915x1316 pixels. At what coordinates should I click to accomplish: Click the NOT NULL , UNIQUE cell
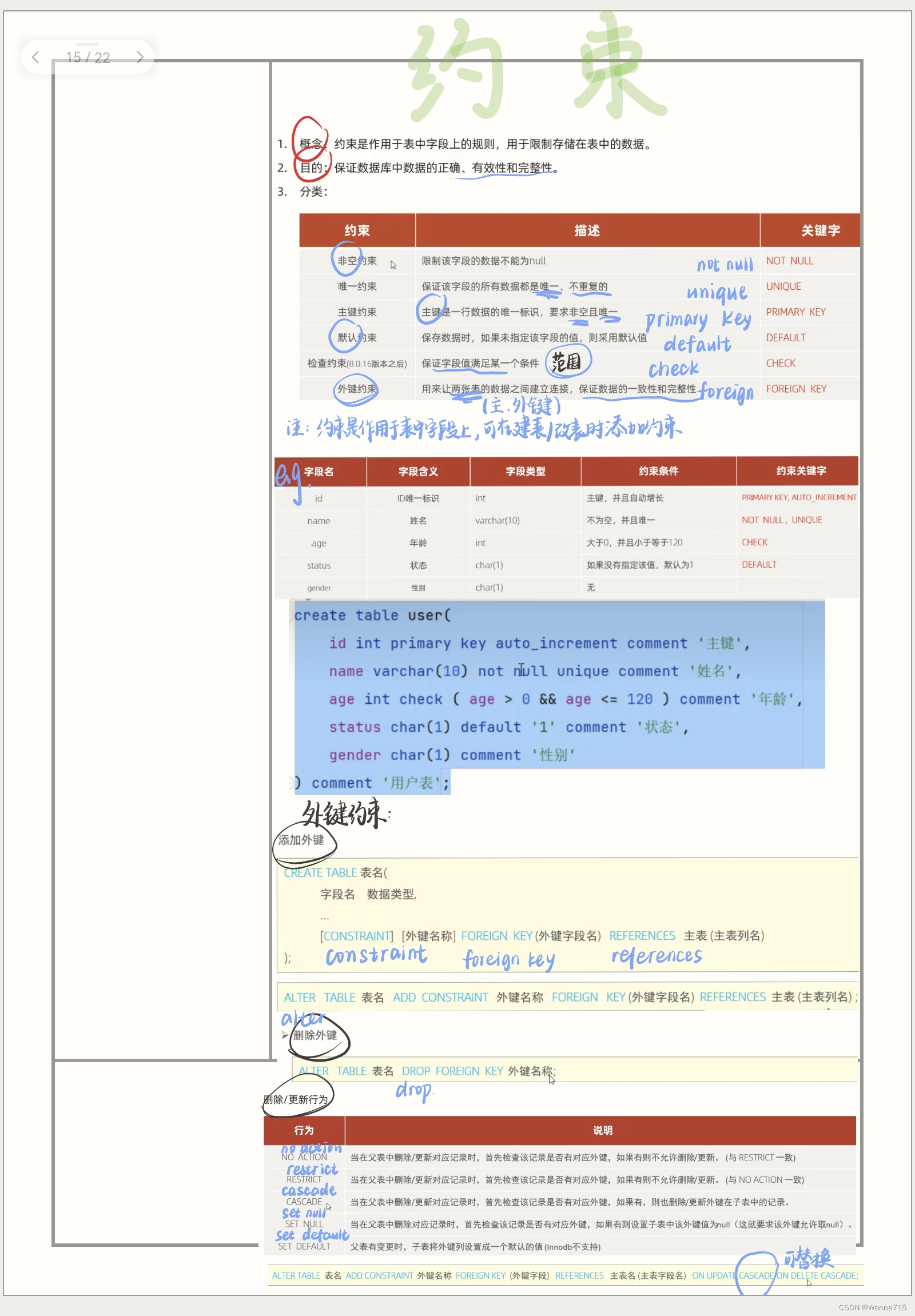[781, 520]
